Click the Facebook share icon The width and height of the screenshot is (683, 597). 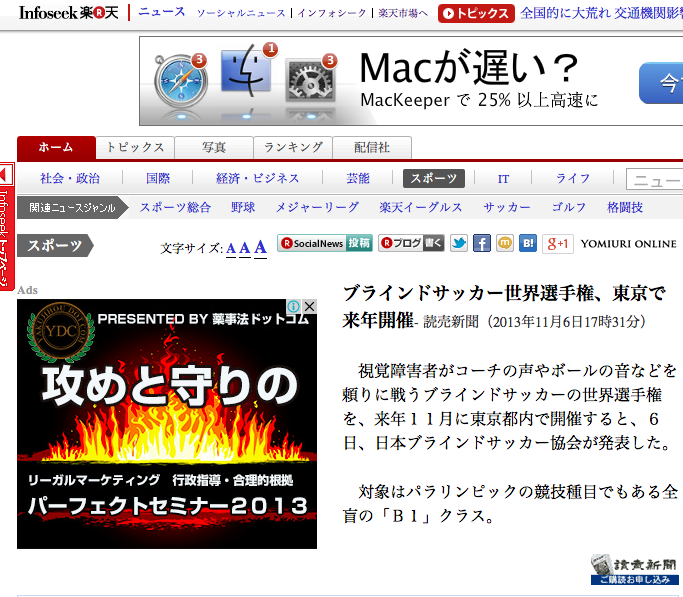(482, 243)
